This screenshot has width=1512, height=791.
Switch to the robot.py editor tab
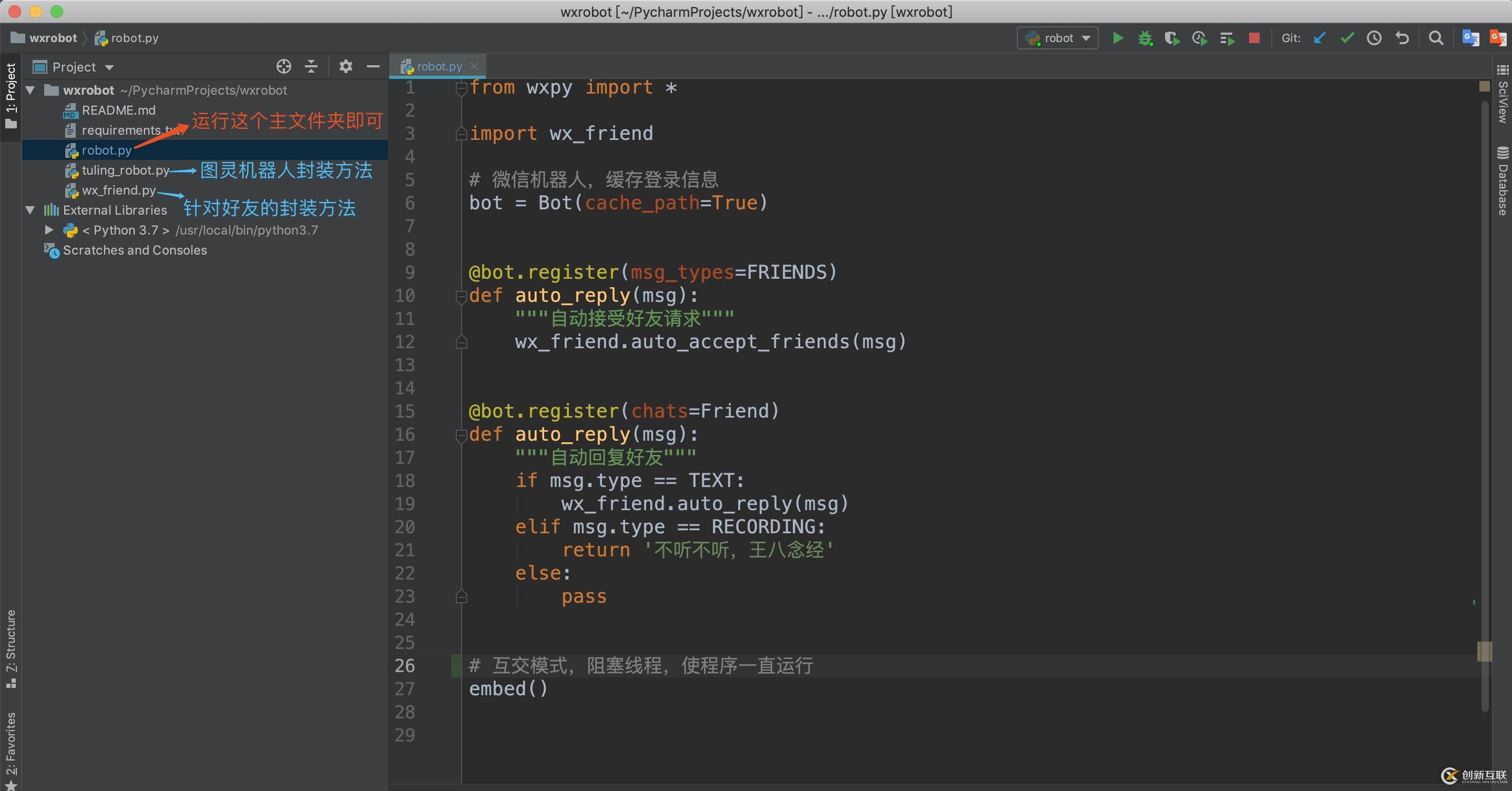[x=438, y=67]
